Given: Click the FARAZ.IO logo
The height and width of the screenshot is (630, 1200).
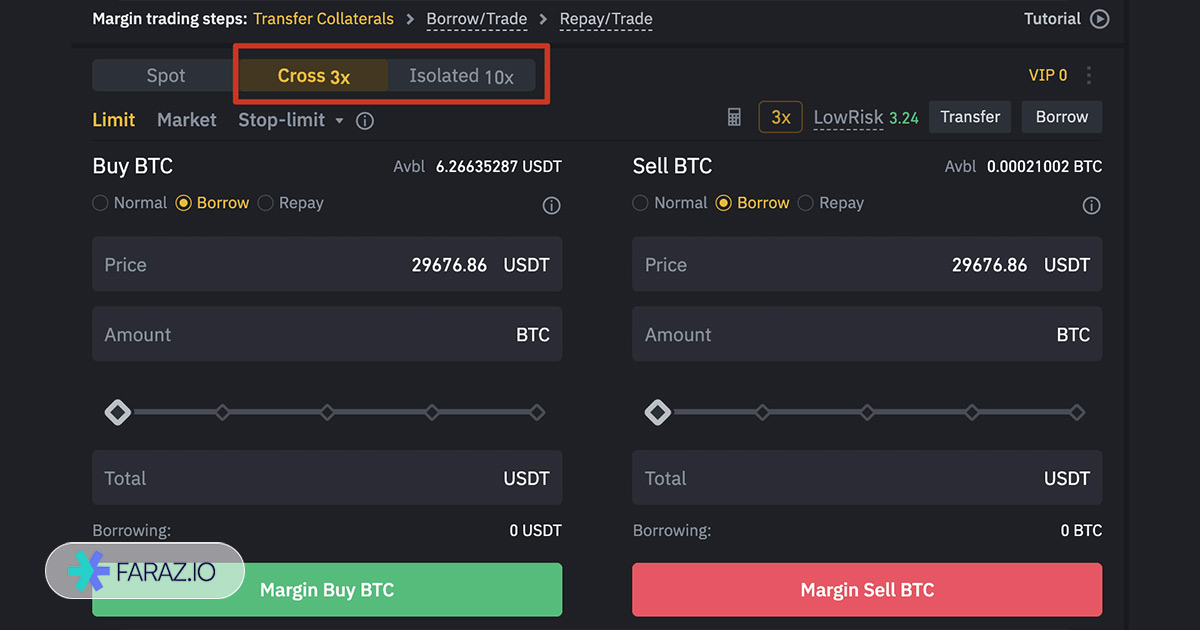Looking at the screenshot, I should coord(145,571).
